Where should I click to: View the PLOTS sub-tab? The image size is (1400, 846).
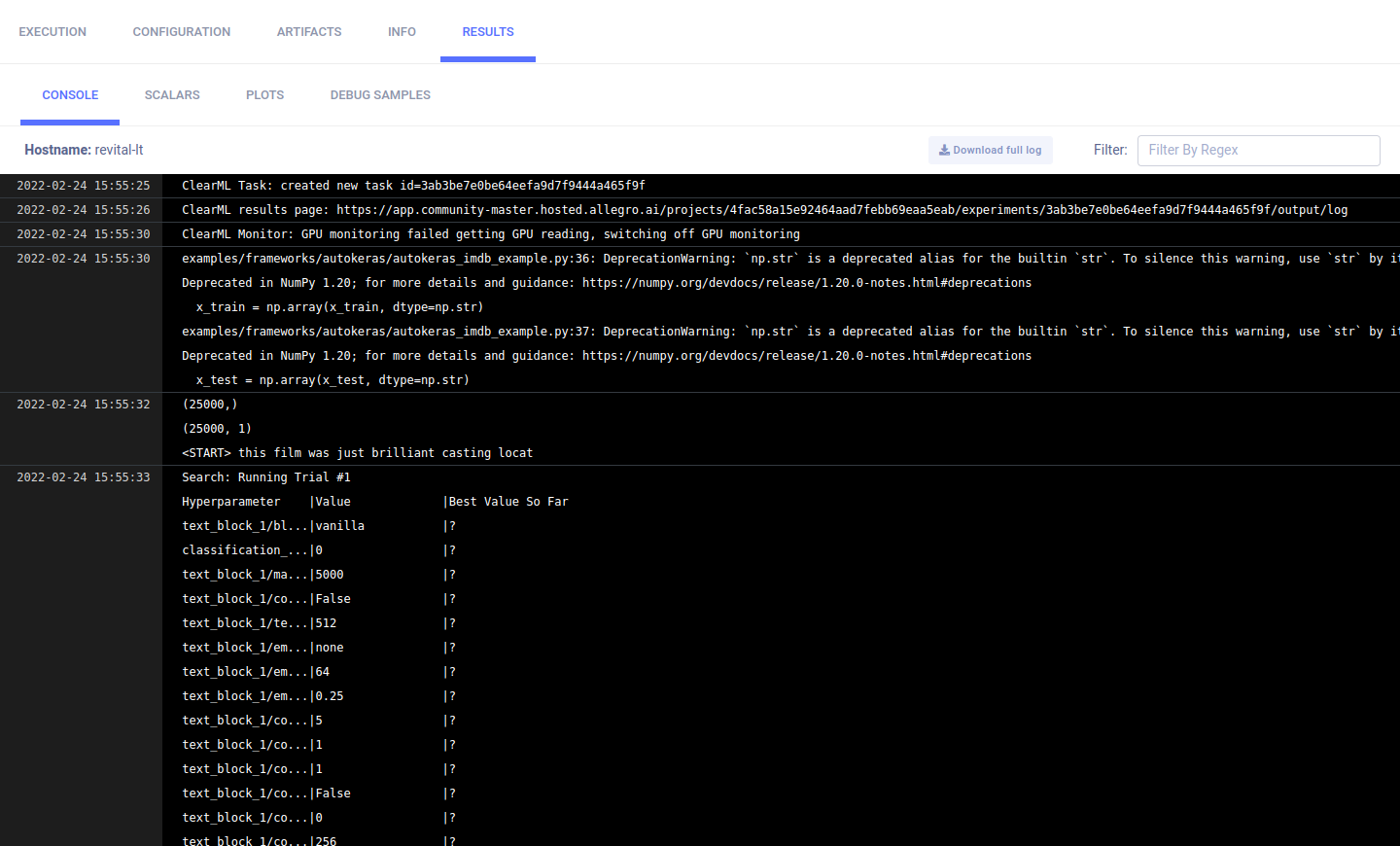(x=264, y=95)
